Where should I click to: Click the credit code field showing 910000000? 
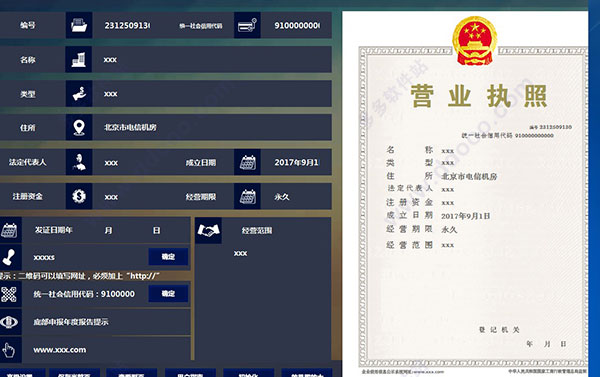click(x=296, y=25)
